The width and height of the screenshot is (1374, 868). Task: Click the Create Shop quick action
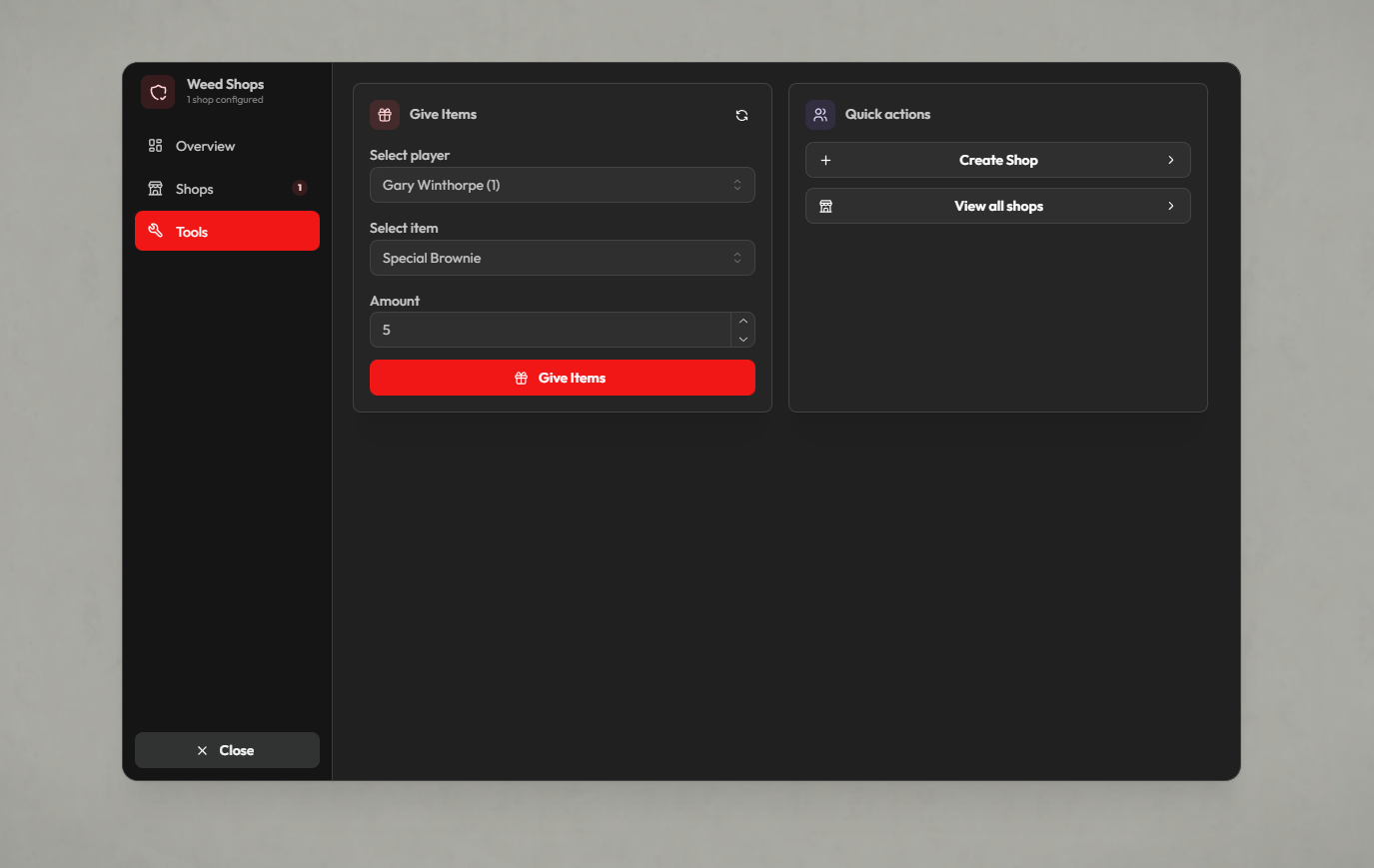coord(998,160)
